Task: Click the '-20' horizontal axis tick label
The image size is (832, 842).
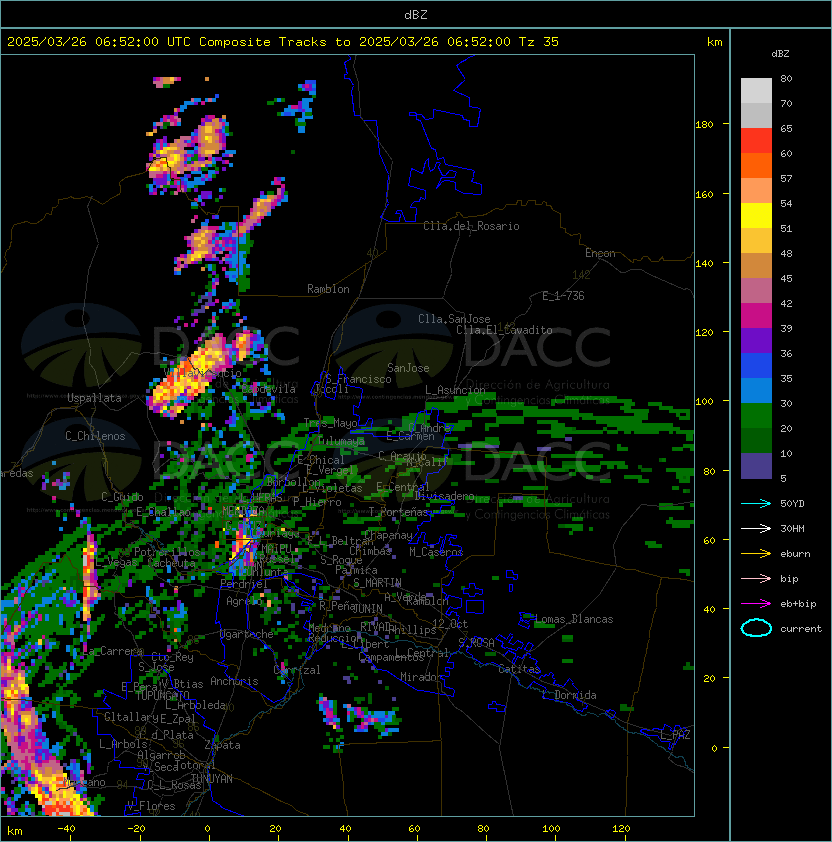Action: tap(136, 829)
